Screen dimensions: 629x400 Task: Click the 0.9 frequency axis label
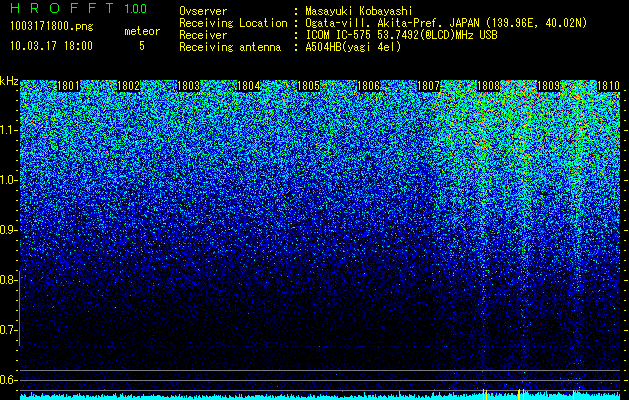[x=9, y=230]
